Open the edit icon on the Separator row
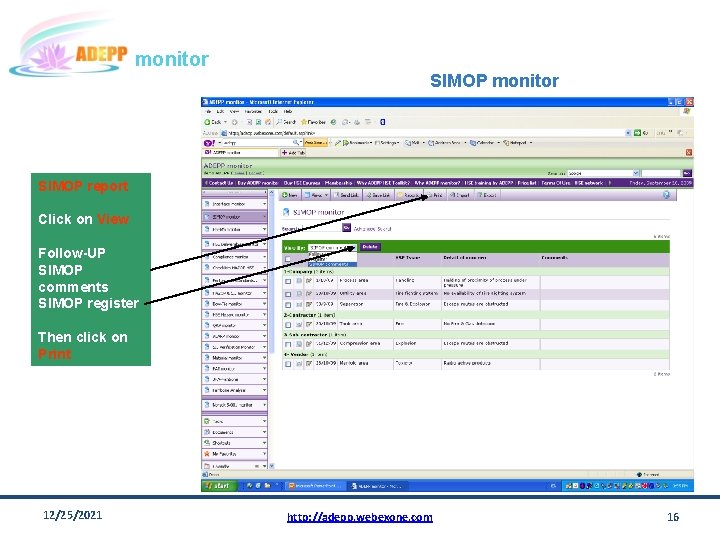This screenshot has width=720, height=540. pyautogui.click(x=309, y=304)
